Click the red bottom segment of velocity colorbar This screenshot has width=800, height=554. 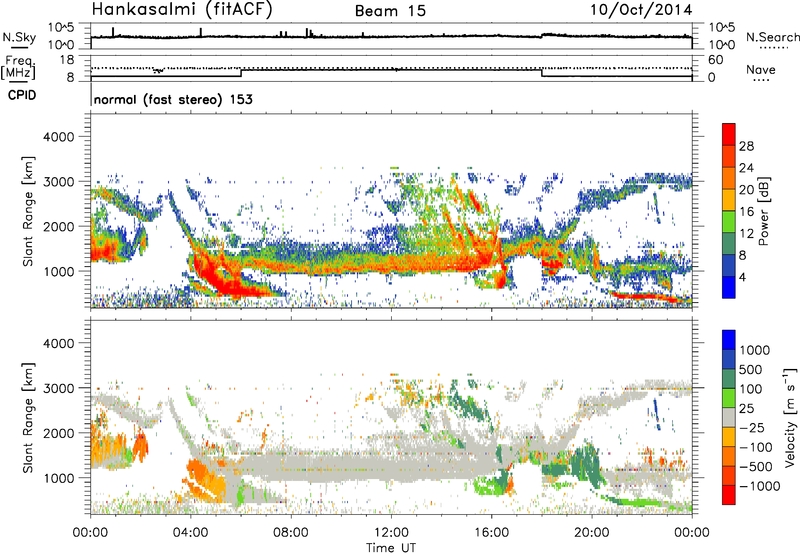pos(729,495)
